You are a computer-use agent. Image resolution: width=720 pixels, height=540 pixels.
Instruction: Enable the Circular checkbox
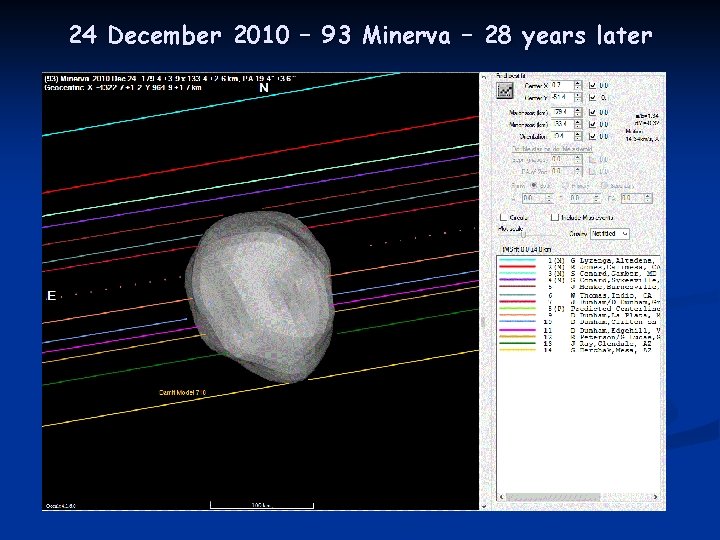(503, 217)
